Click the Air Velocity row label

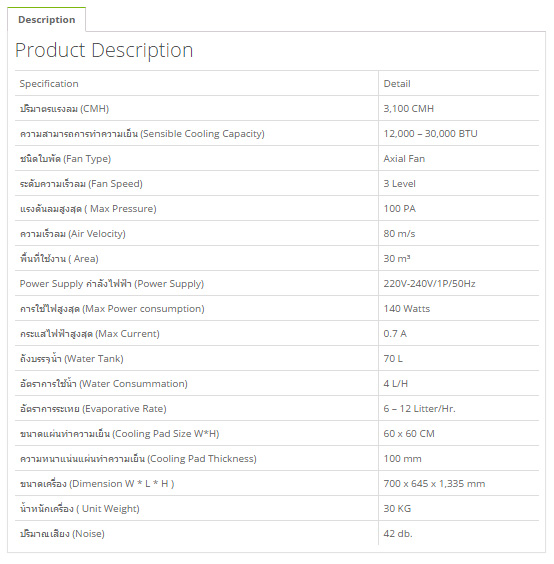pyautogui.click(x=73, y=233)
